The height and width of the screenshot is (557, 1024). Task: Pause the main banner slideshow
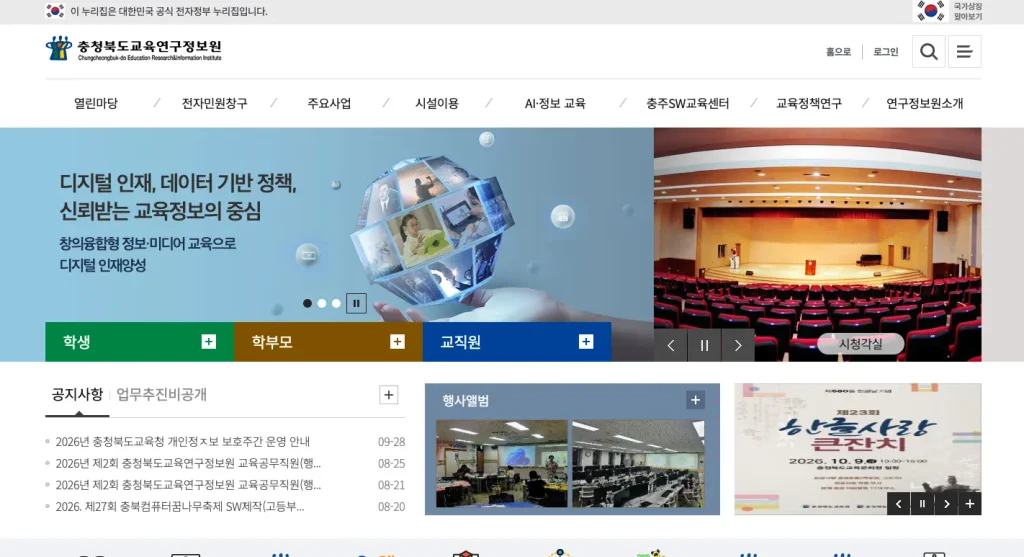[356, 303]
